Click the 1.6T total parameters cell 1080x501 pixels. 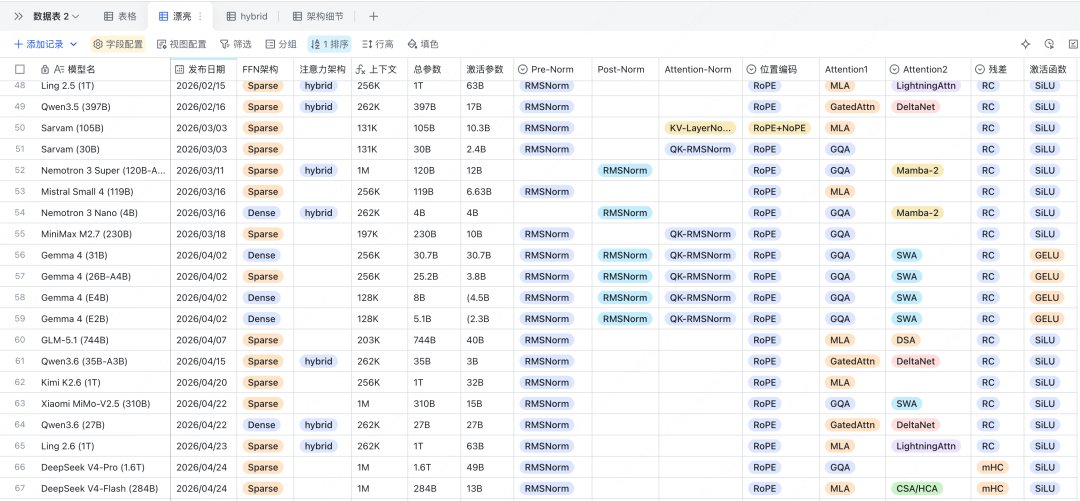point(433,467)
